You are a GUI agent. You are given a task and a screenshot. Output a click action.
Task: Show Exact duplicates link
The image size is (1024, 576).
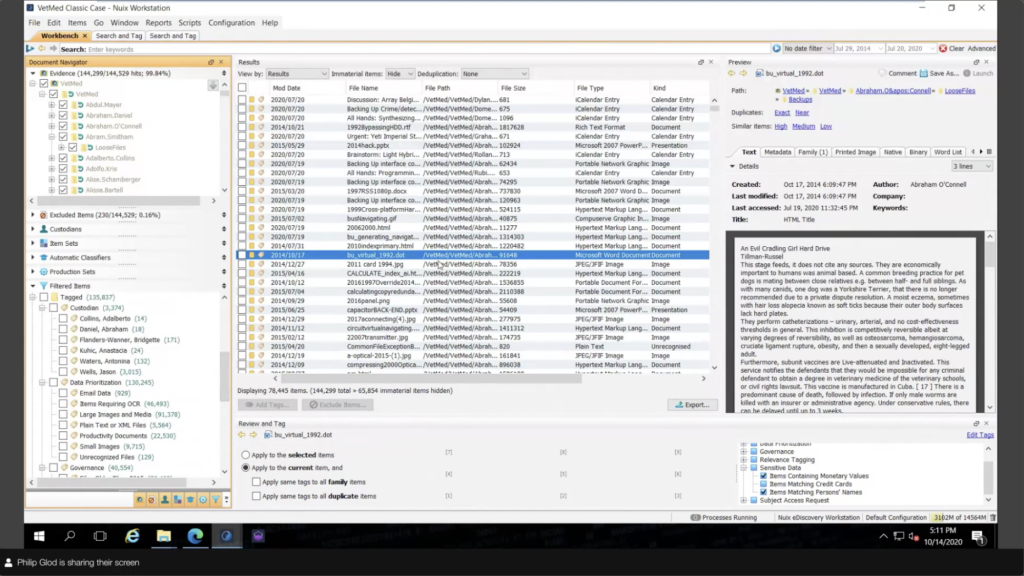click(x=782, y=112)
